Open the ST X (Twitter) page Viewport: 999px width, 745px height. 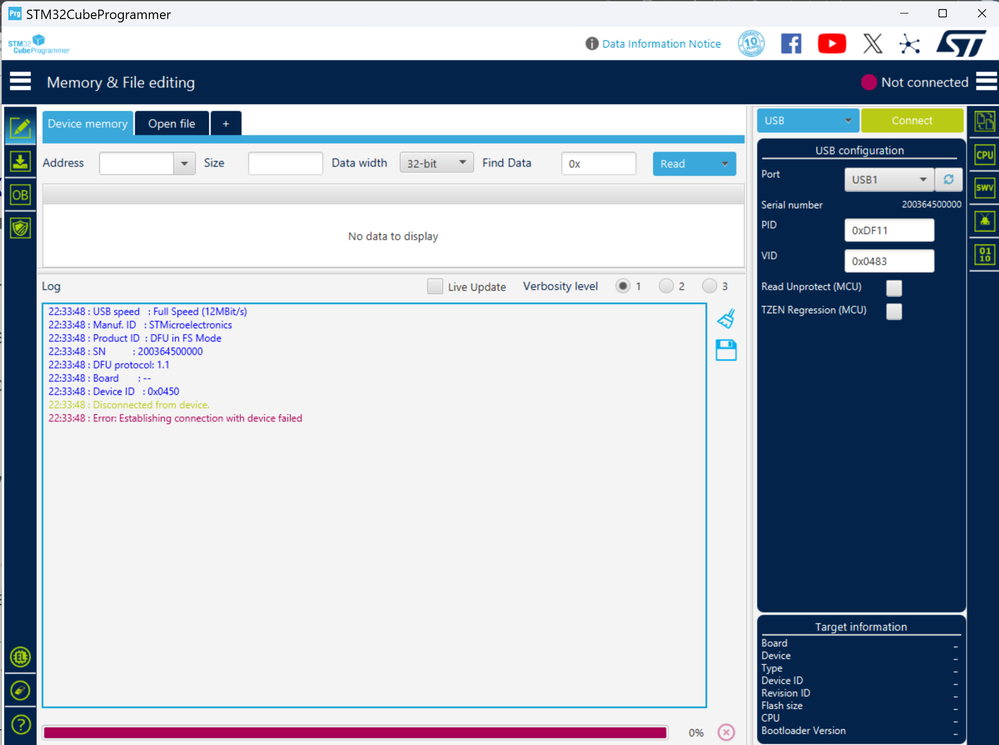tap(873, 43)
